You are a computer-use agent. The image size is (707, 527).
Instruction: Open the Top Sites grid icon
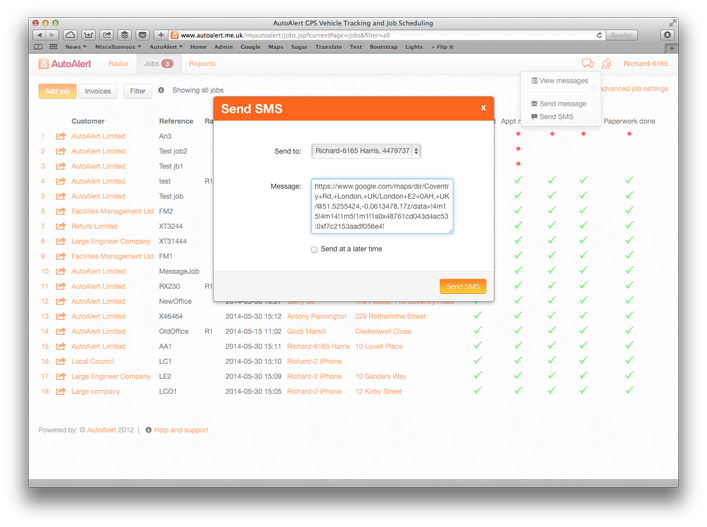point(53,47)
